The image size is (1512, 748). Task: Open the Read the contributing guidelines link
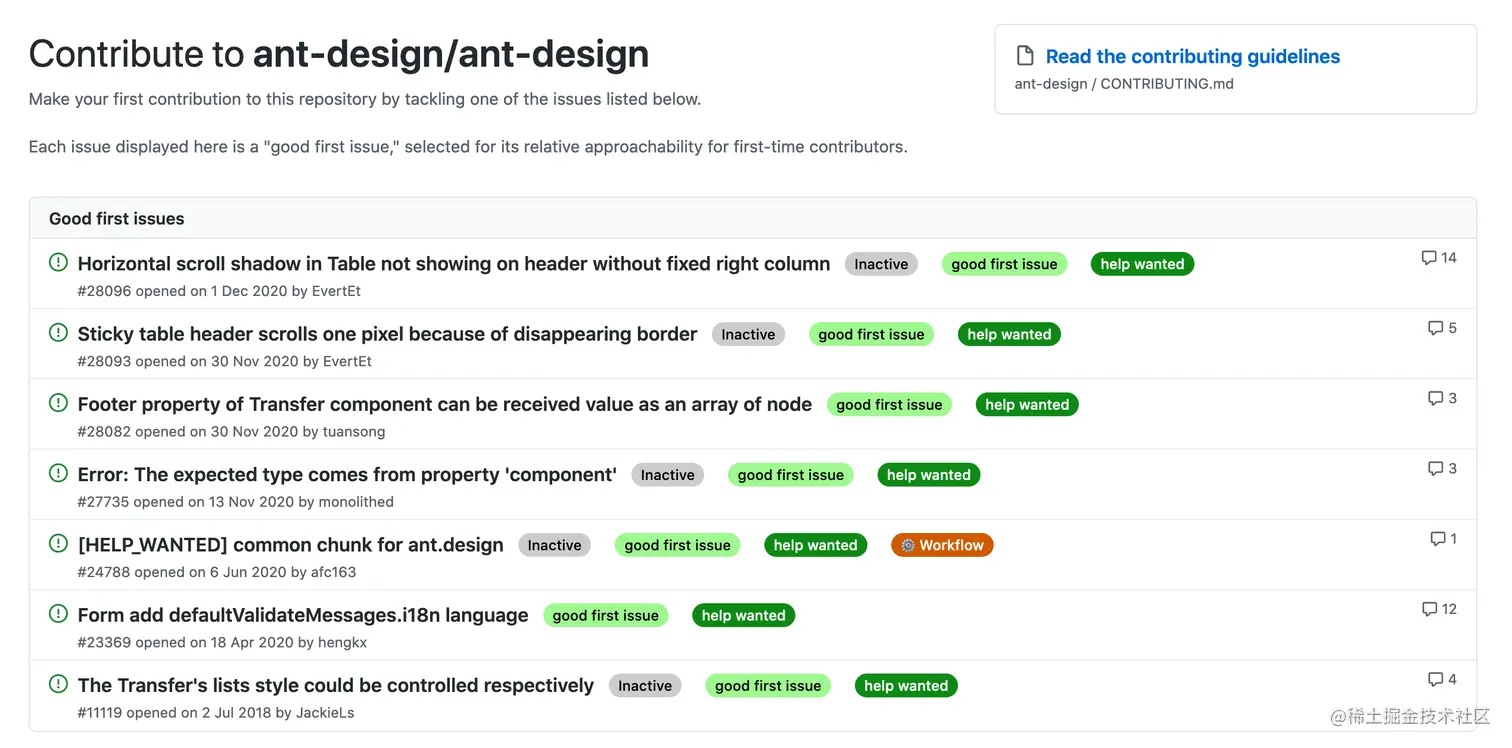tap(1192, 57)
